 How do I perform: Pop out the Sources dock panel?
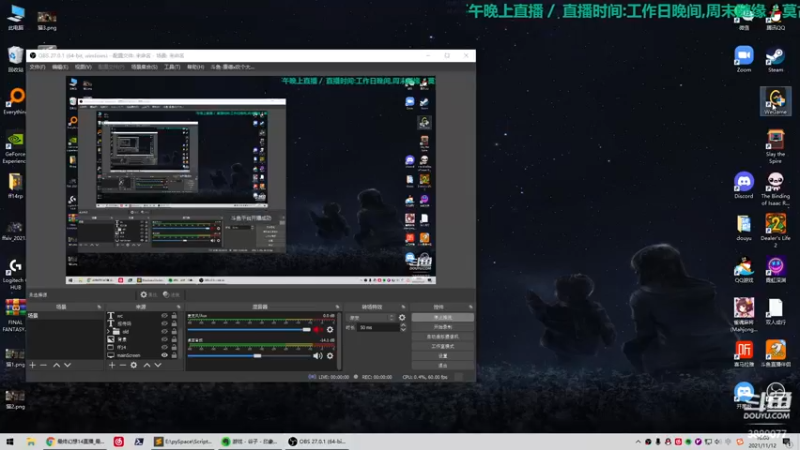[x=179, y=307]
